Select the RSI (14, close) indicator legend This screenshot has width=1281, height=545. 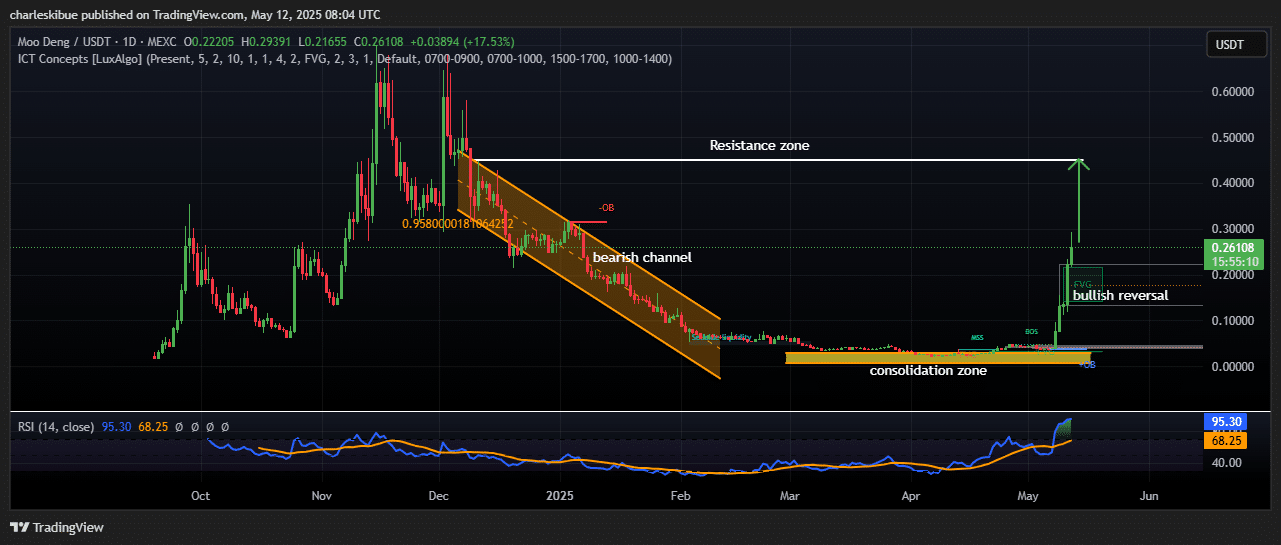click(x=55, y=427)
